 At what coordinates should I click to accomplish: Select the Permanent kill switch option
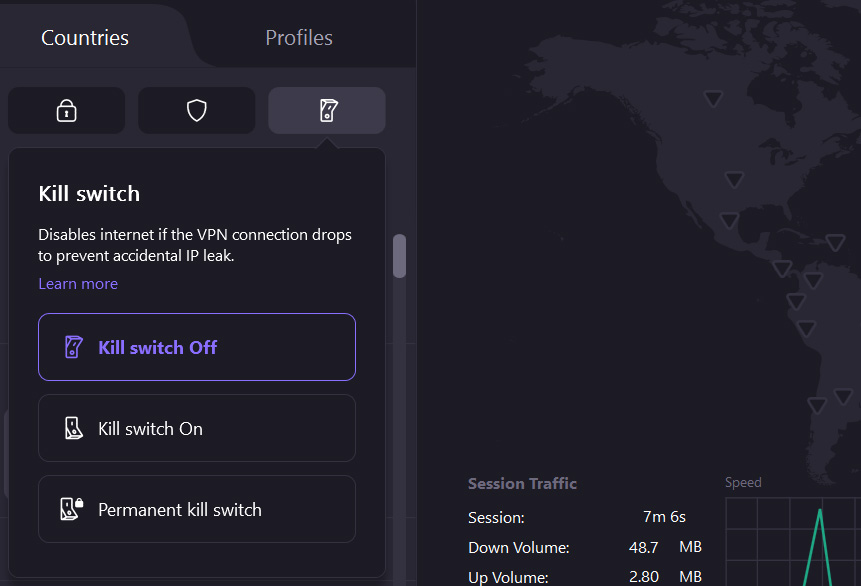tap(196, 508)
